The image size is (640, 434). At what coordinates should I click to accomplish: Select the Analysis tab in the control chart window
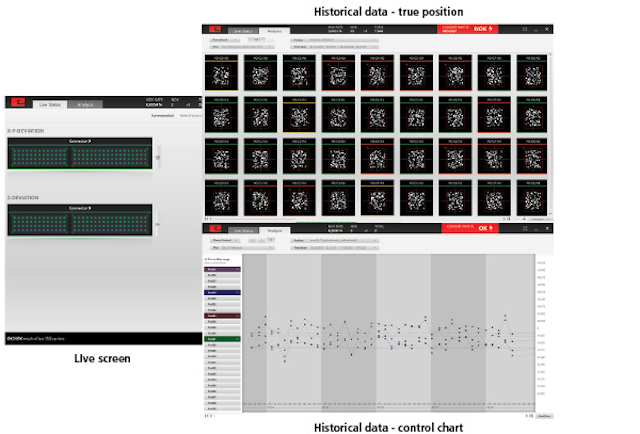[x=274, y=231]
